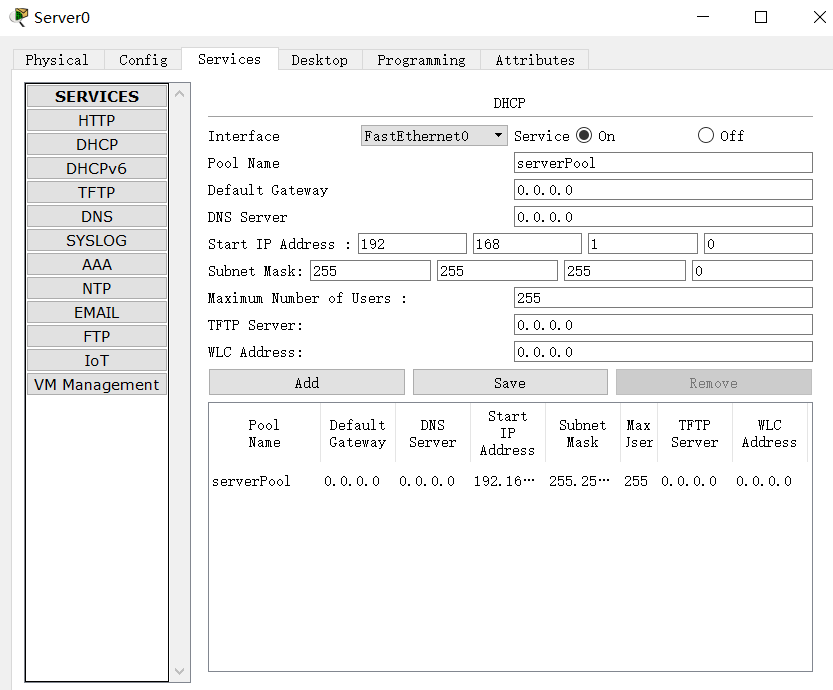Click the Server0 app icon in title bar

click(x=19, y=17)
